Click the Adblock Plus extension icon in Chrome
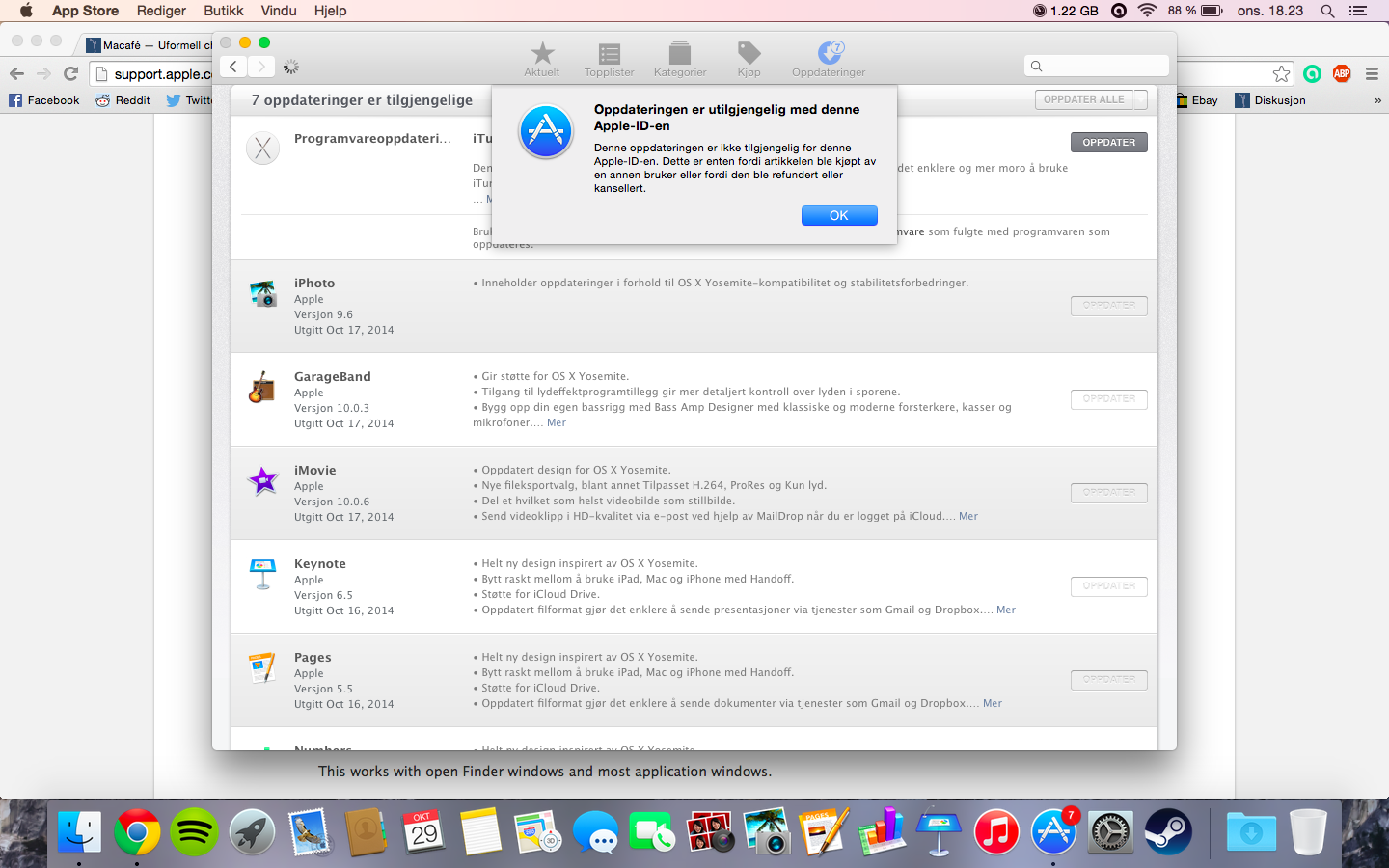Screen dimensions: 1389x868 pos(1342,73)
